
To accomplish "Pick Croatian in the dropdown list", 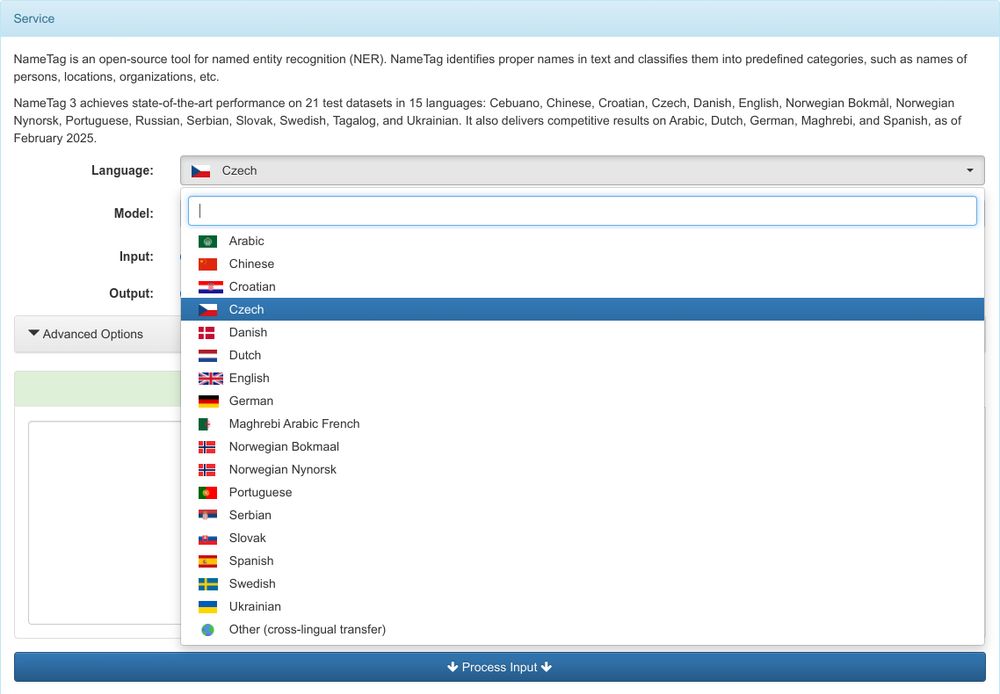I will coord(582,287).
